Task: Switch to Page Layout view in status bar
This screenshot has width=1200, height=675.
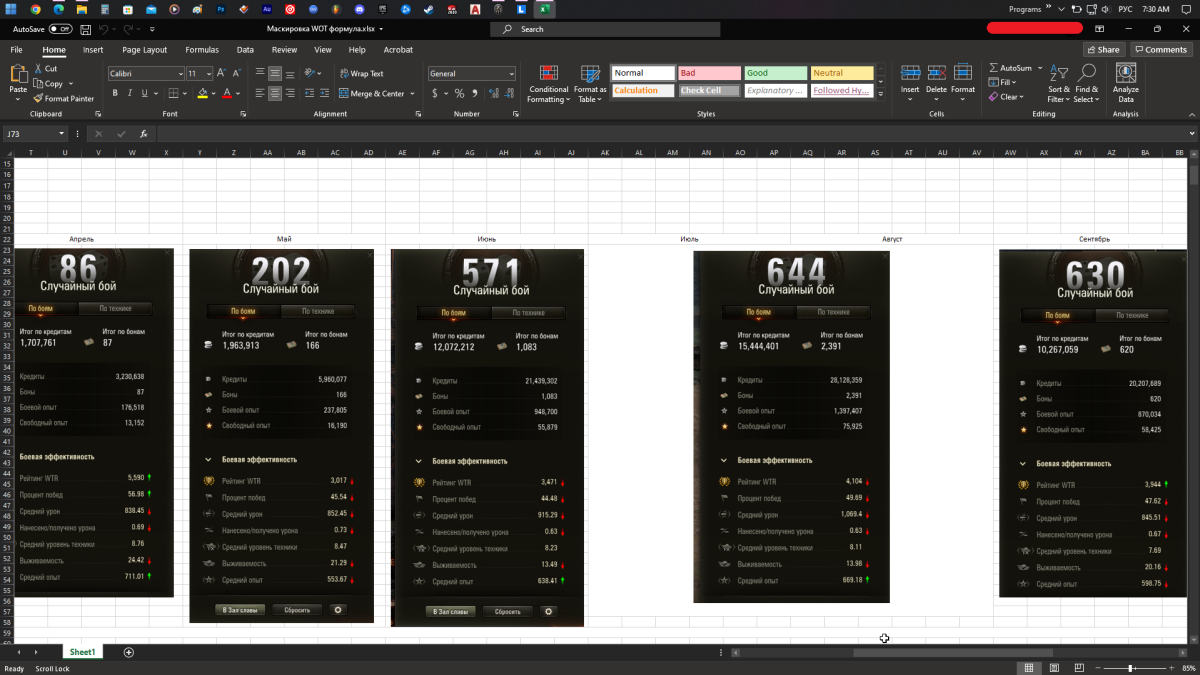Action: 1053,667
